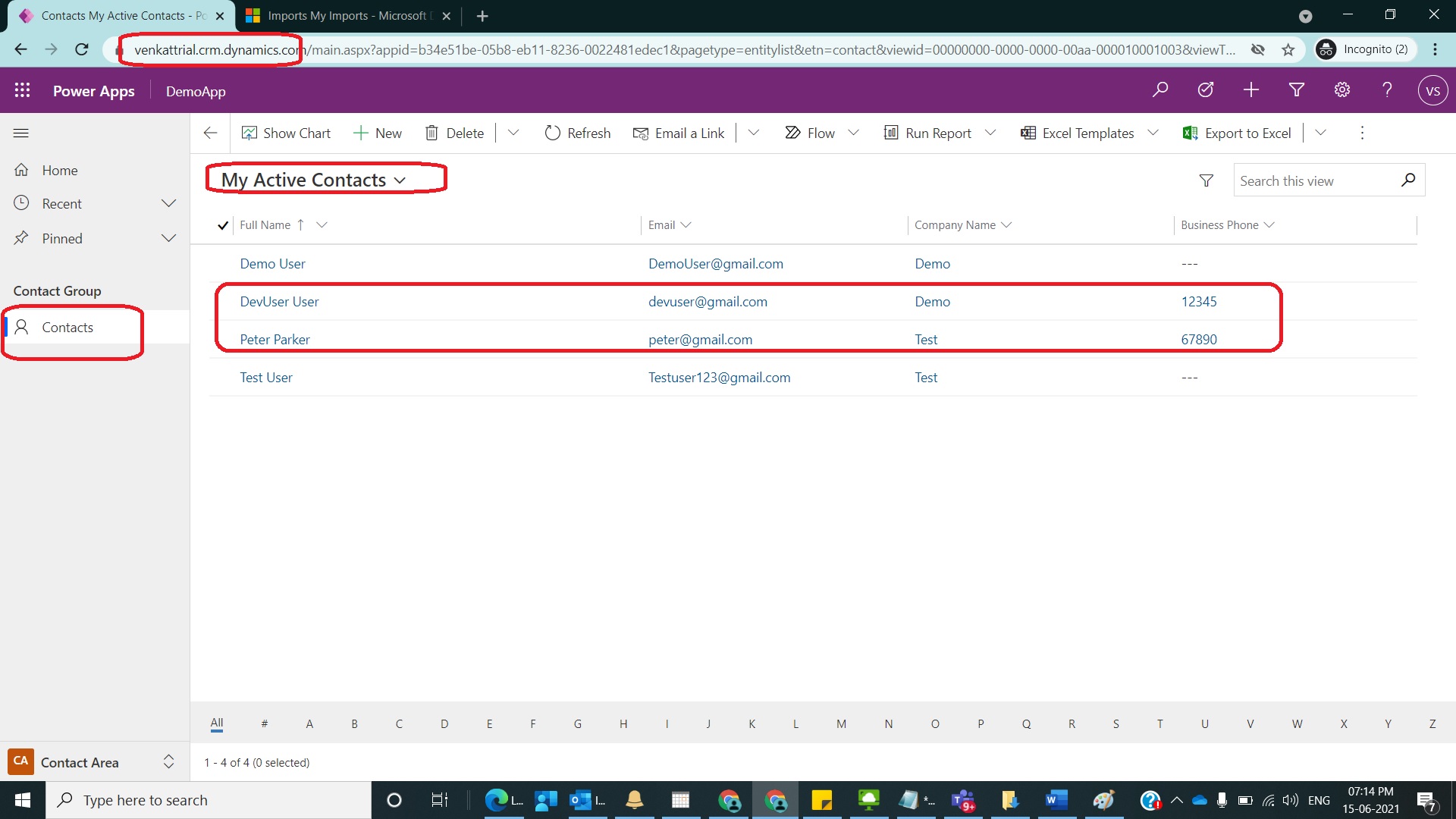Expand the My Active Contacts view selector
Image resolution: width=1456 pixels, height=819 pixels.
400,180
